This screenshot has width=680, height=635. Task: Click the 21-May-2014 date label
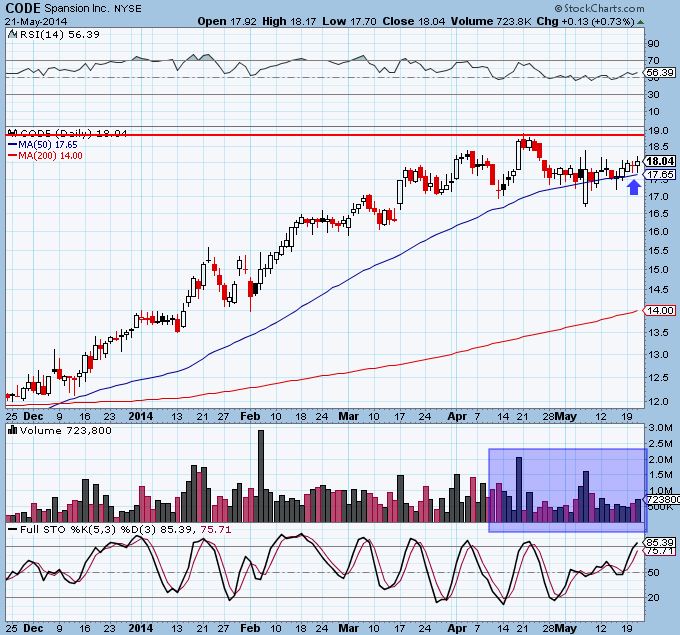tap(36, 21)
